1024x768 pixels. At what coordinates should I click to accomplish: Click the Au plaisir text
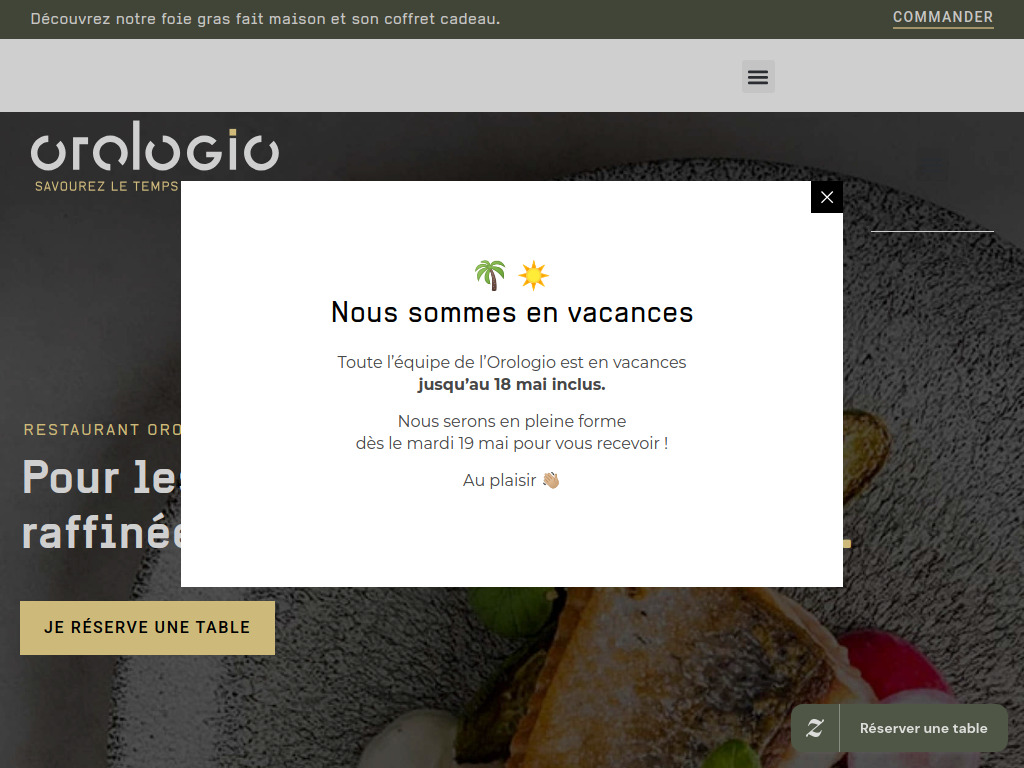point(500,481)
